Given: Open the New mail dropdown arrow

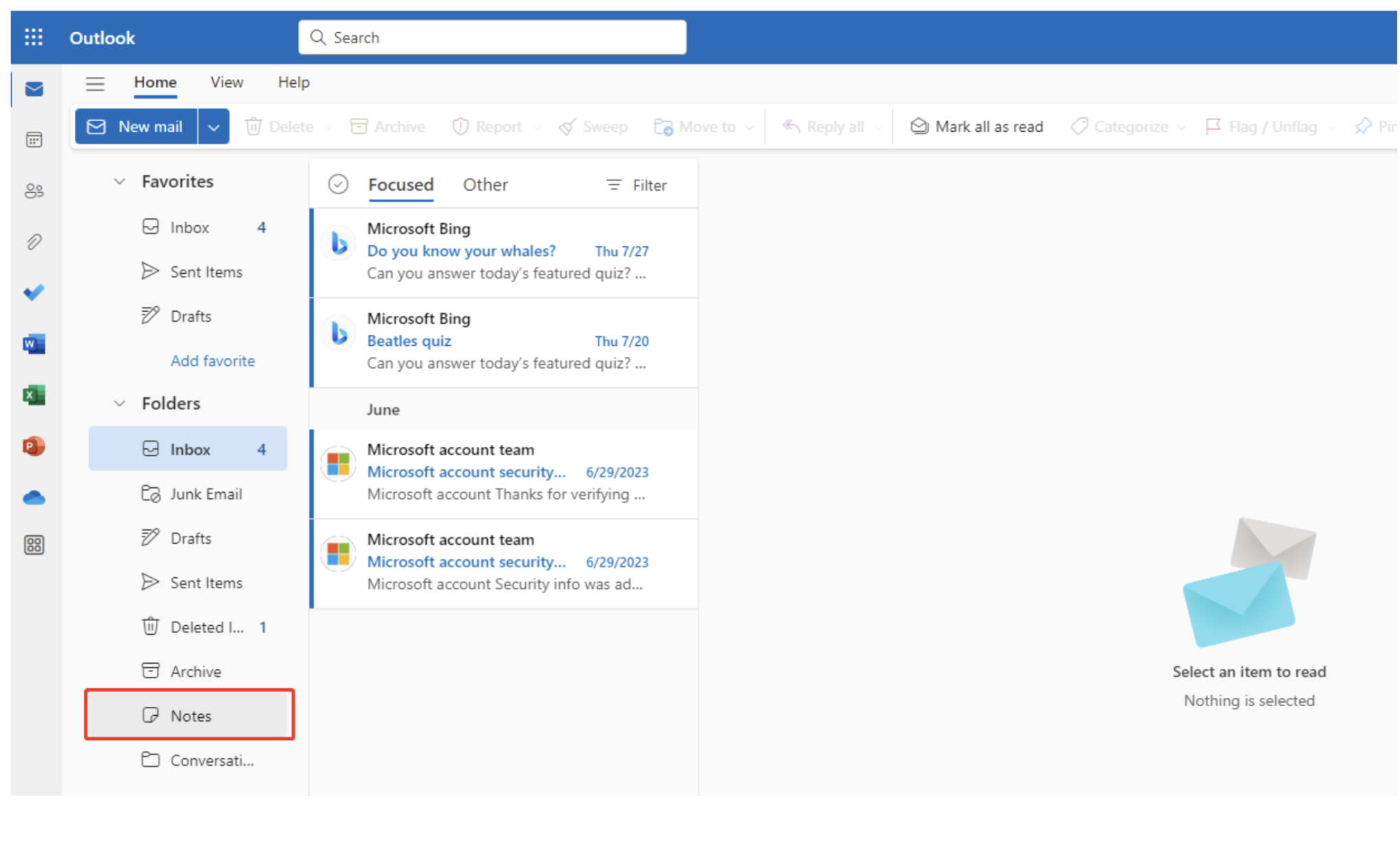Looking at the screenshot, I should [214, 127].
